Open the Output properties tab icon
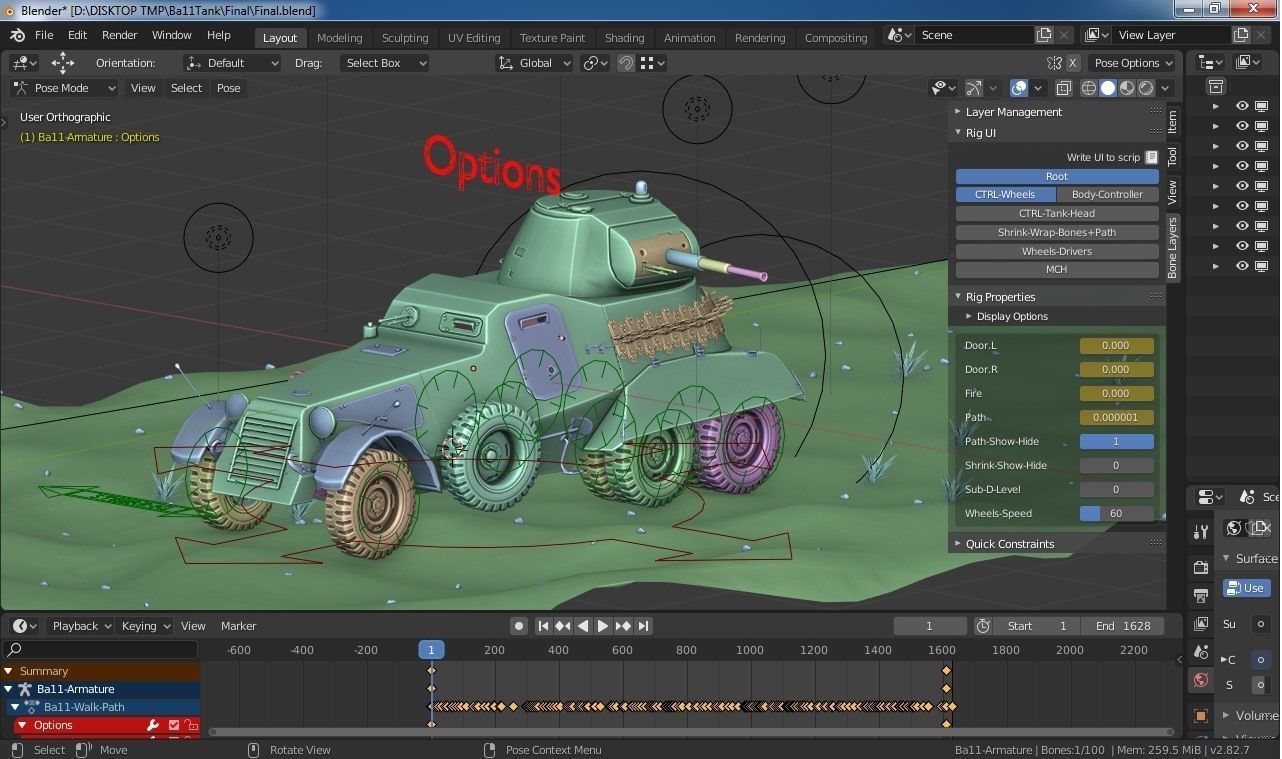1282x759 pixels. 1201,595
